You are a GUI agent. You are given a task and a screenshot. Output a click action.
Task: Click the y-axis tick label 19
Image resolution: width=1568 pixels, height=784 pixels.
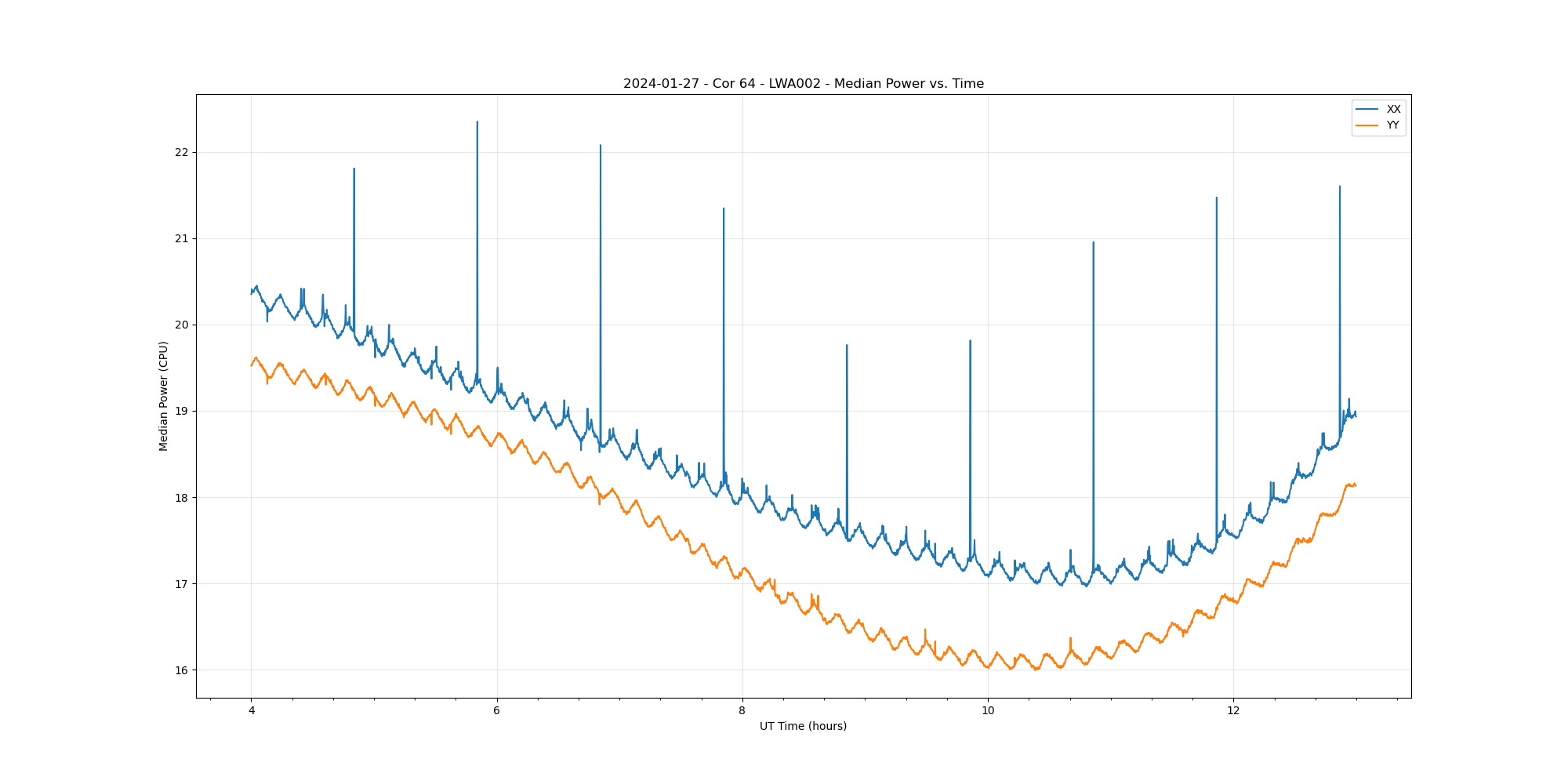tap(182, 412)
